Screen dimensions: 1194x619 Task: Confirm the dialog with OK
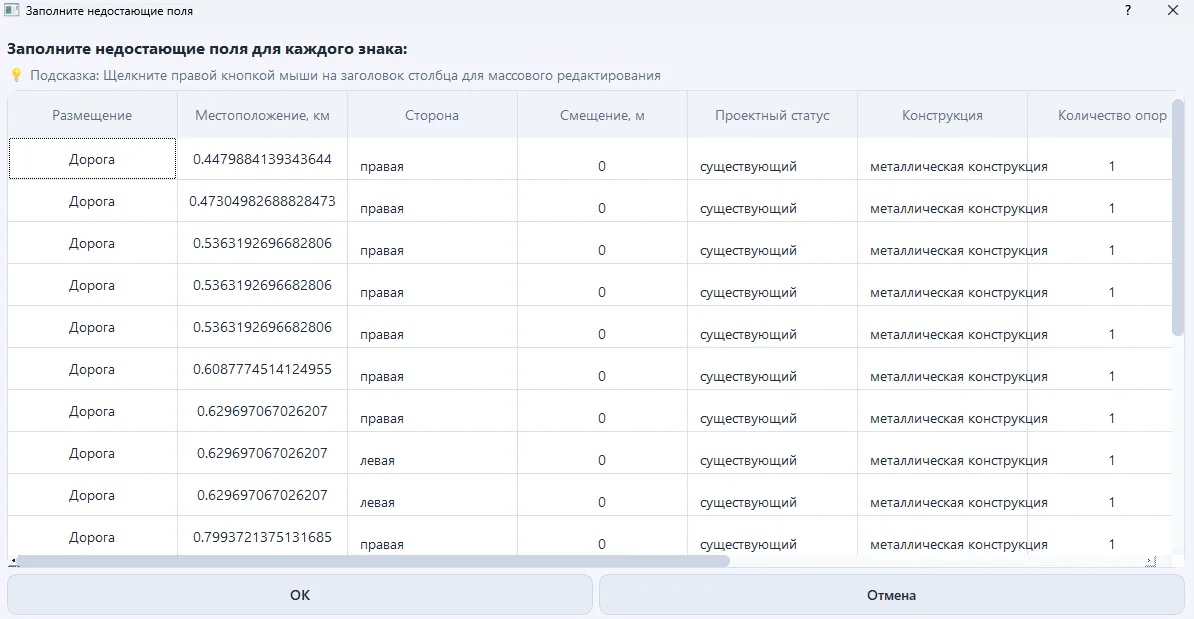point(300,595)
